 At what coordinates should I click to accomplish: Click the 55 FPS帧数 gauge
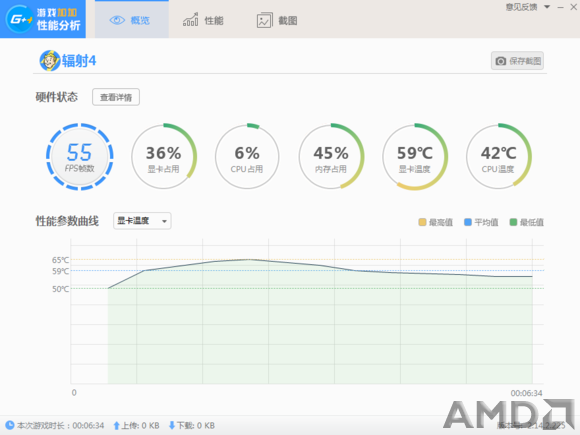80,156
